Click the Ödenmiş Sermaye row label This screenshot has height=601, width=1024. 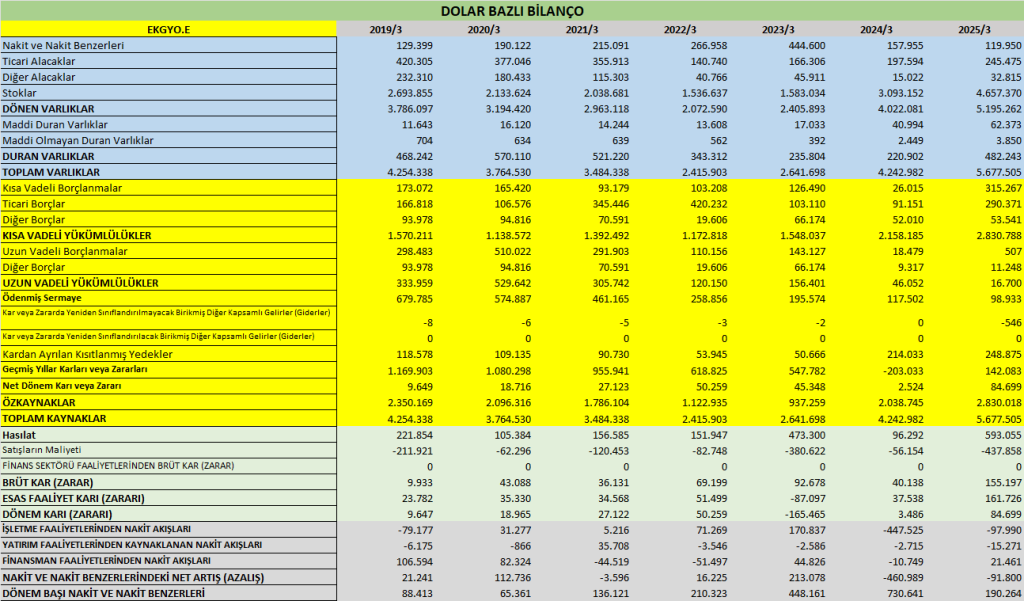click(42, 298)
